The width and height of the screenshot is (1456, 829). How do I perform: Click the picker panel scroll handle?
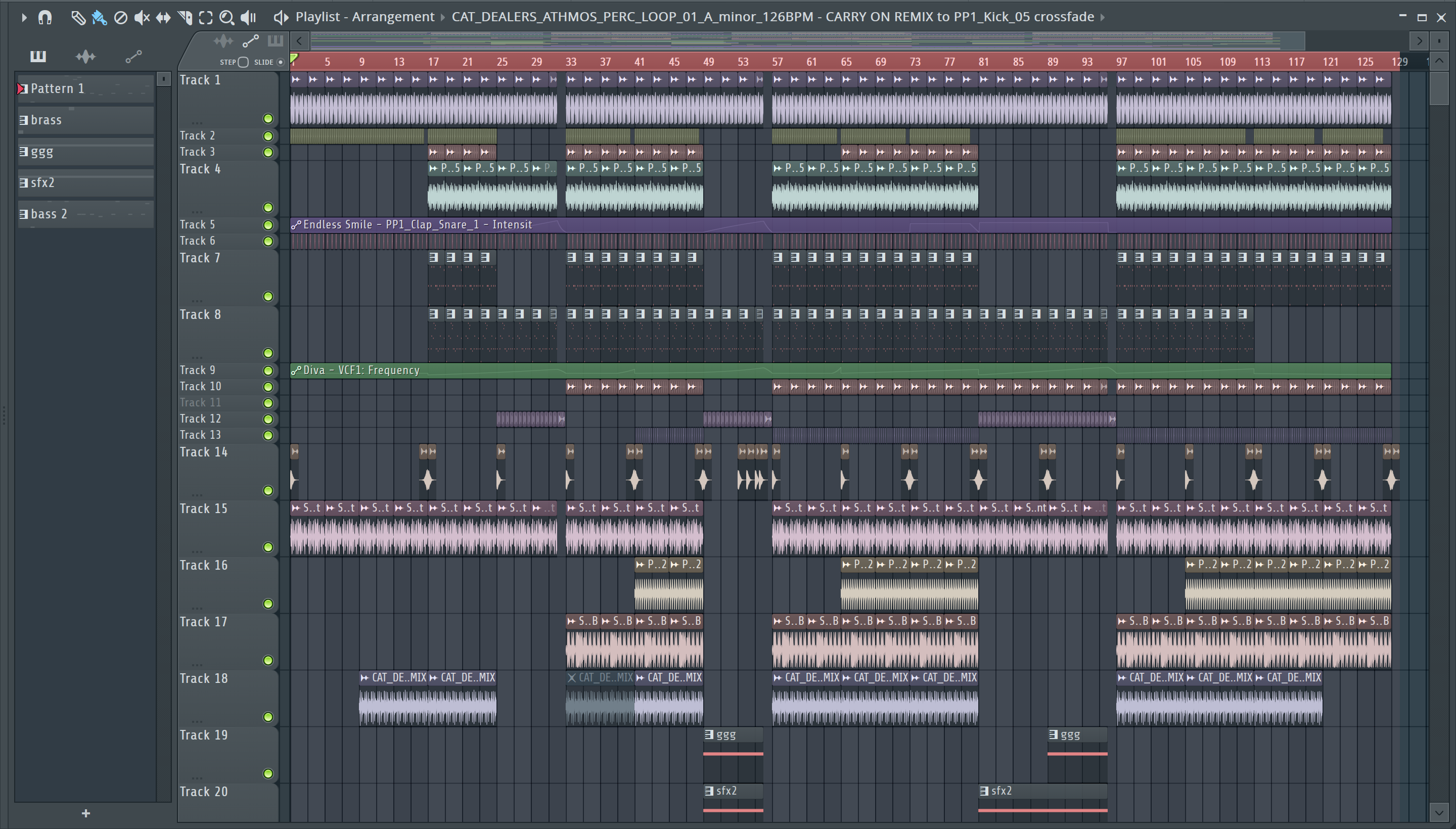pyautogui.click(x=163, y=79)
